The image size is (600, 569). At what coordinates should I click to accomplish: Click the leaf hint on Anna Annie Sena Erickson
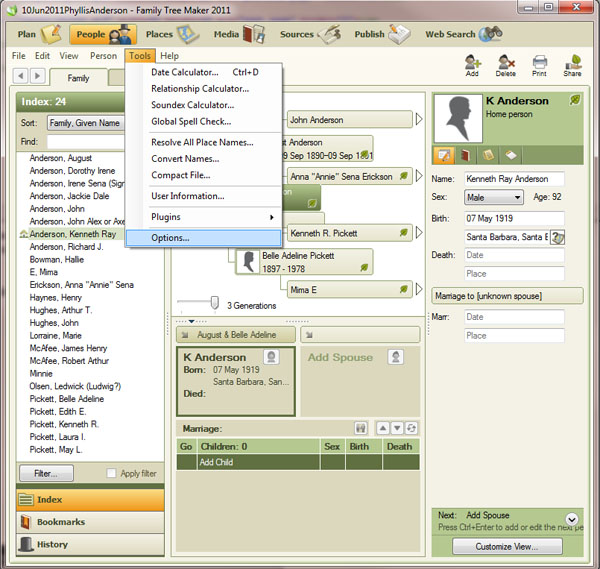(404, 176)
